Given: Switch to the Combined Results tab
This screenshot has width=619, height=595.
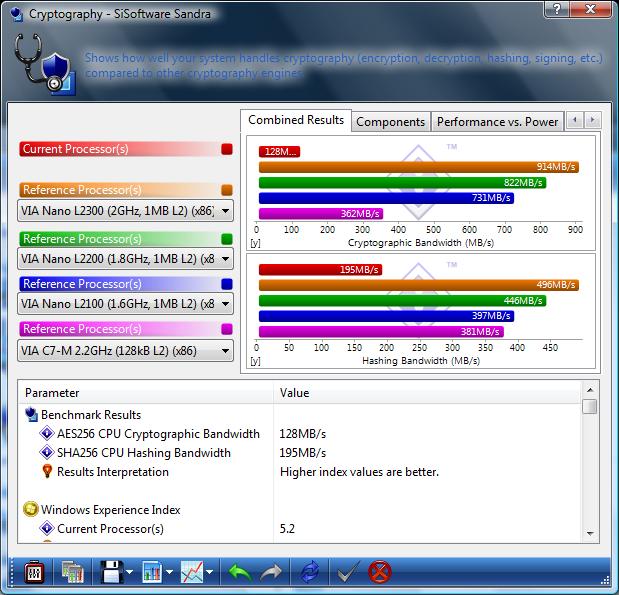Looking at the screenshot, I should (296, 120).
